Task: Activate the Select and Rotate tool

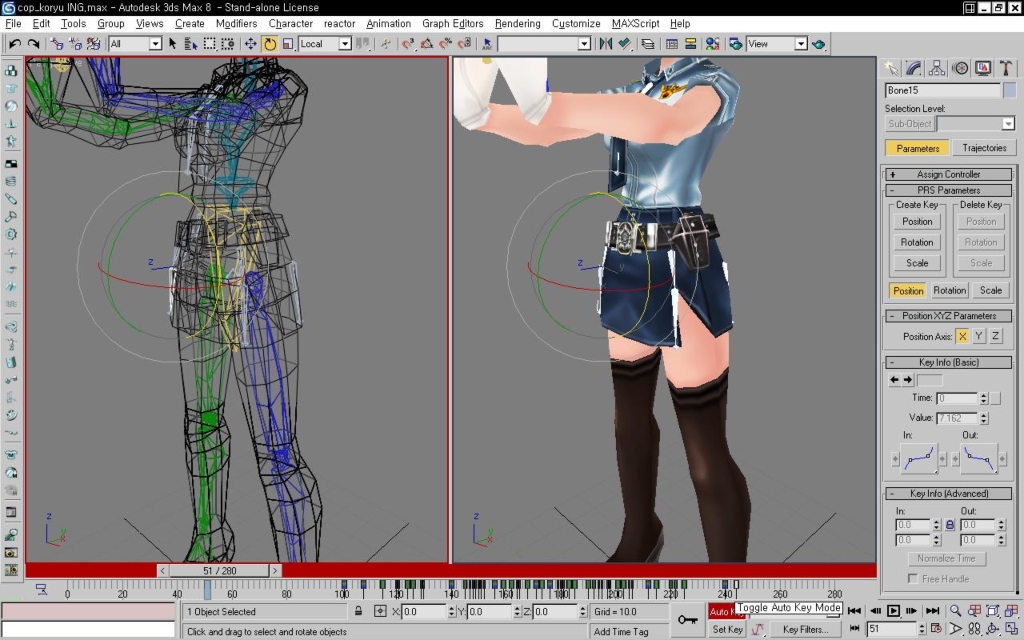Action: (269, 44)
